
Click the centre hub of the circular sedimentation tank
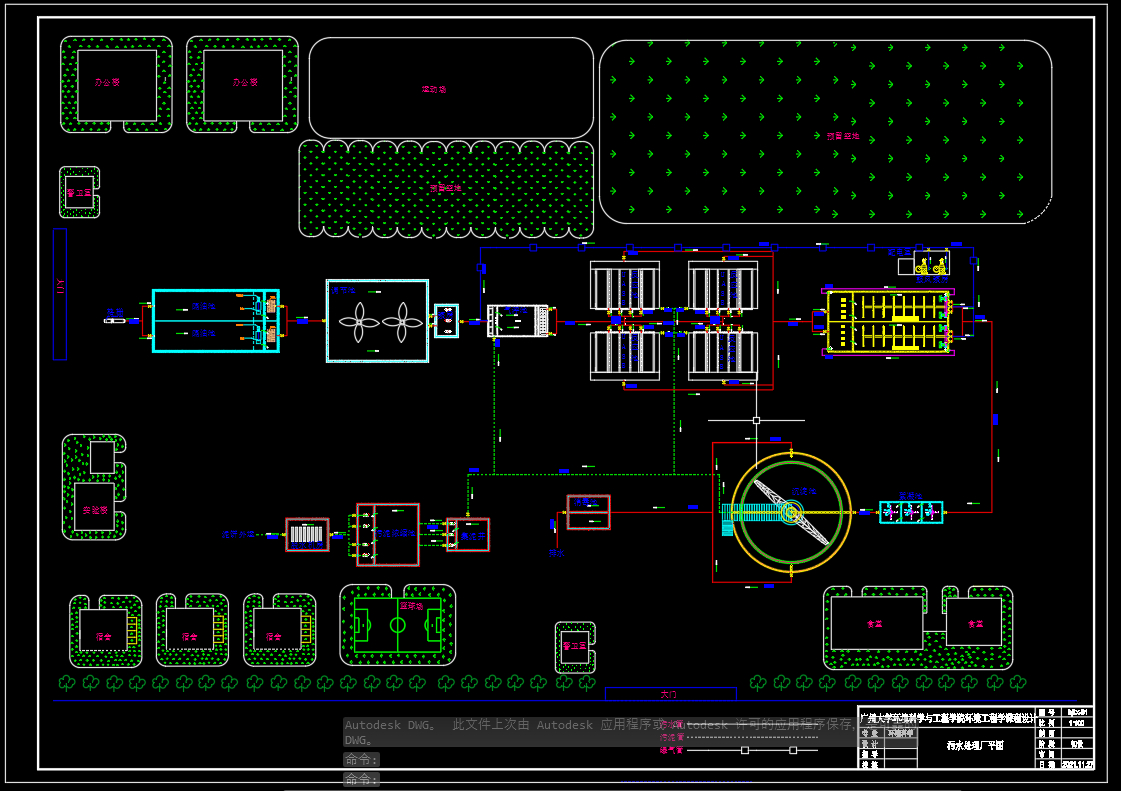pos(791,512)
